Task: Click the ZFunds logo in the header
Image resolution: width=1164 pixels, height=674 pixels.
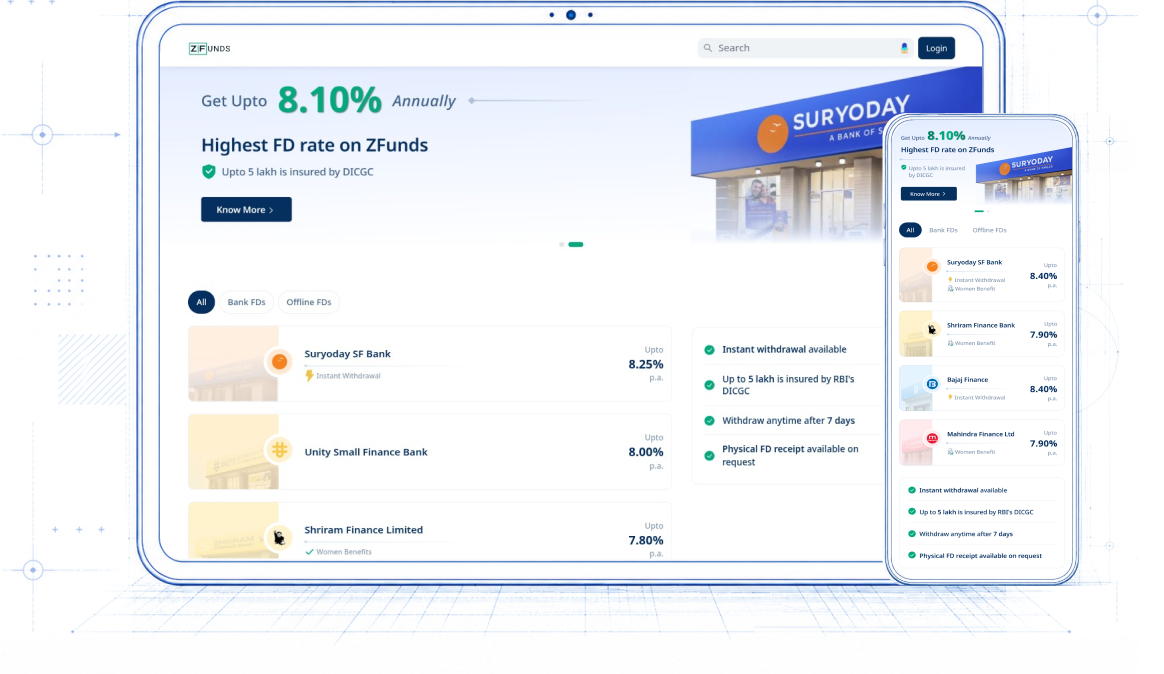Action: pos(209,48)
